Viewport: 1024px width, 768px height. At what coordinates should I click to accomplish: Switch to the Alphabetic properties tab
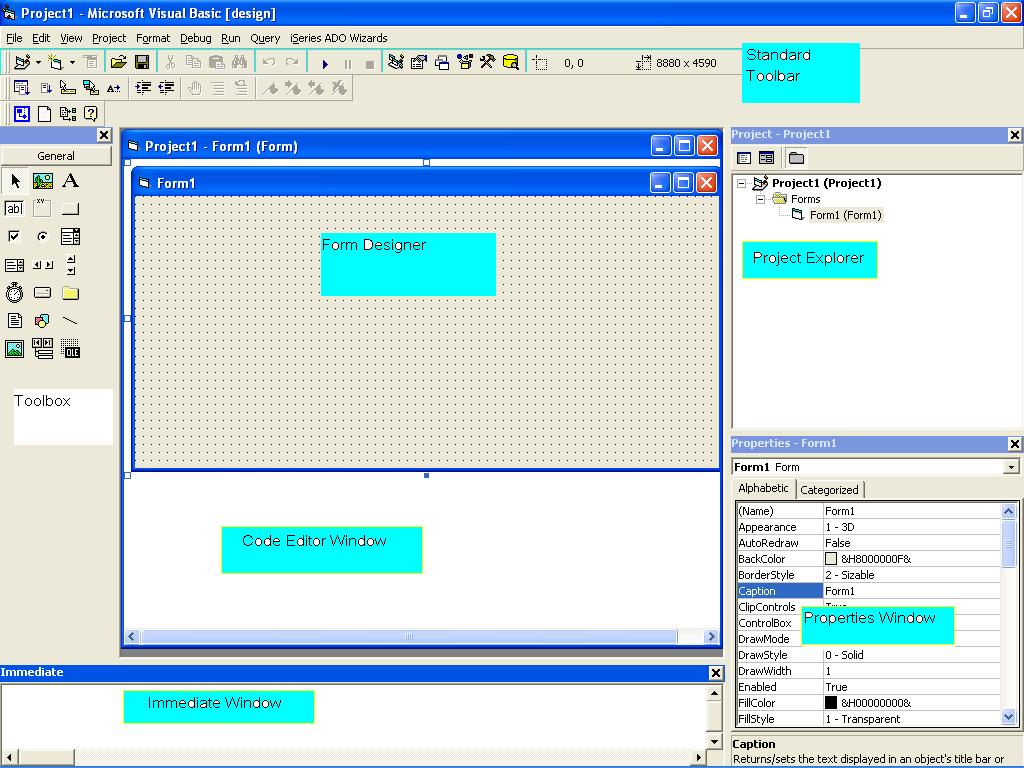pyautogui.click(x=763, y=488)
